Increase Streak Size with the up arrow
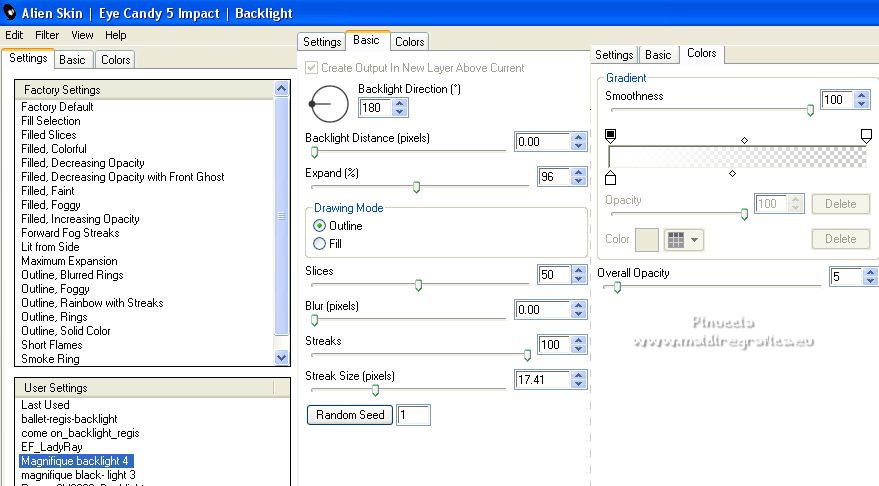Screen dimensions: 879x486 579,376
